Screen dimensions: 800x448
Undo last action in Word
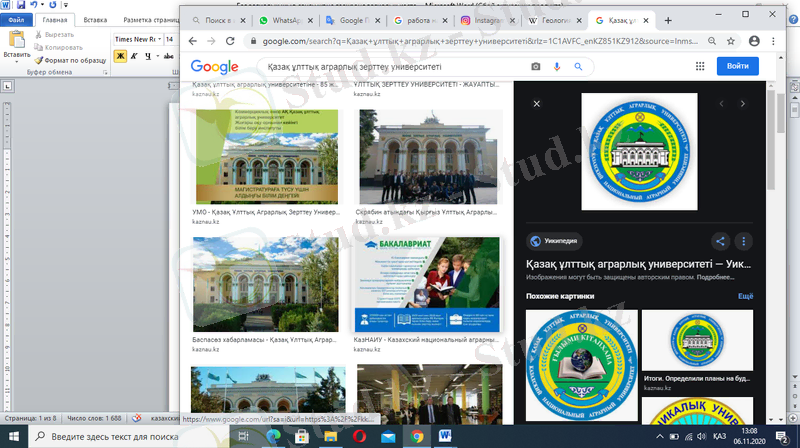tap(34, 5)
